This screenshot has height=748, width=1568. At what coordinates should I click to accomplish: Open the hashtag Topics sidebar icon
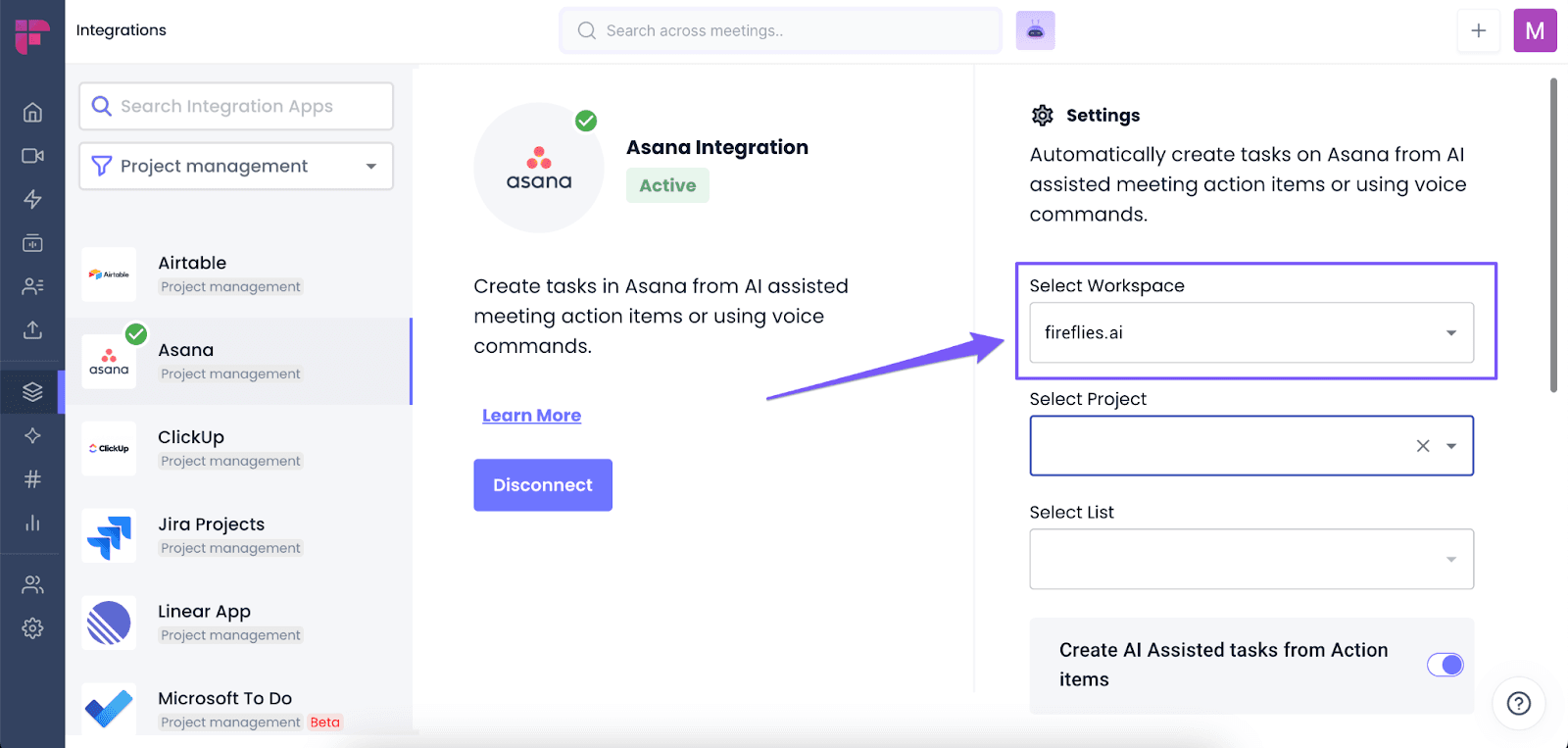click(32, 479)
